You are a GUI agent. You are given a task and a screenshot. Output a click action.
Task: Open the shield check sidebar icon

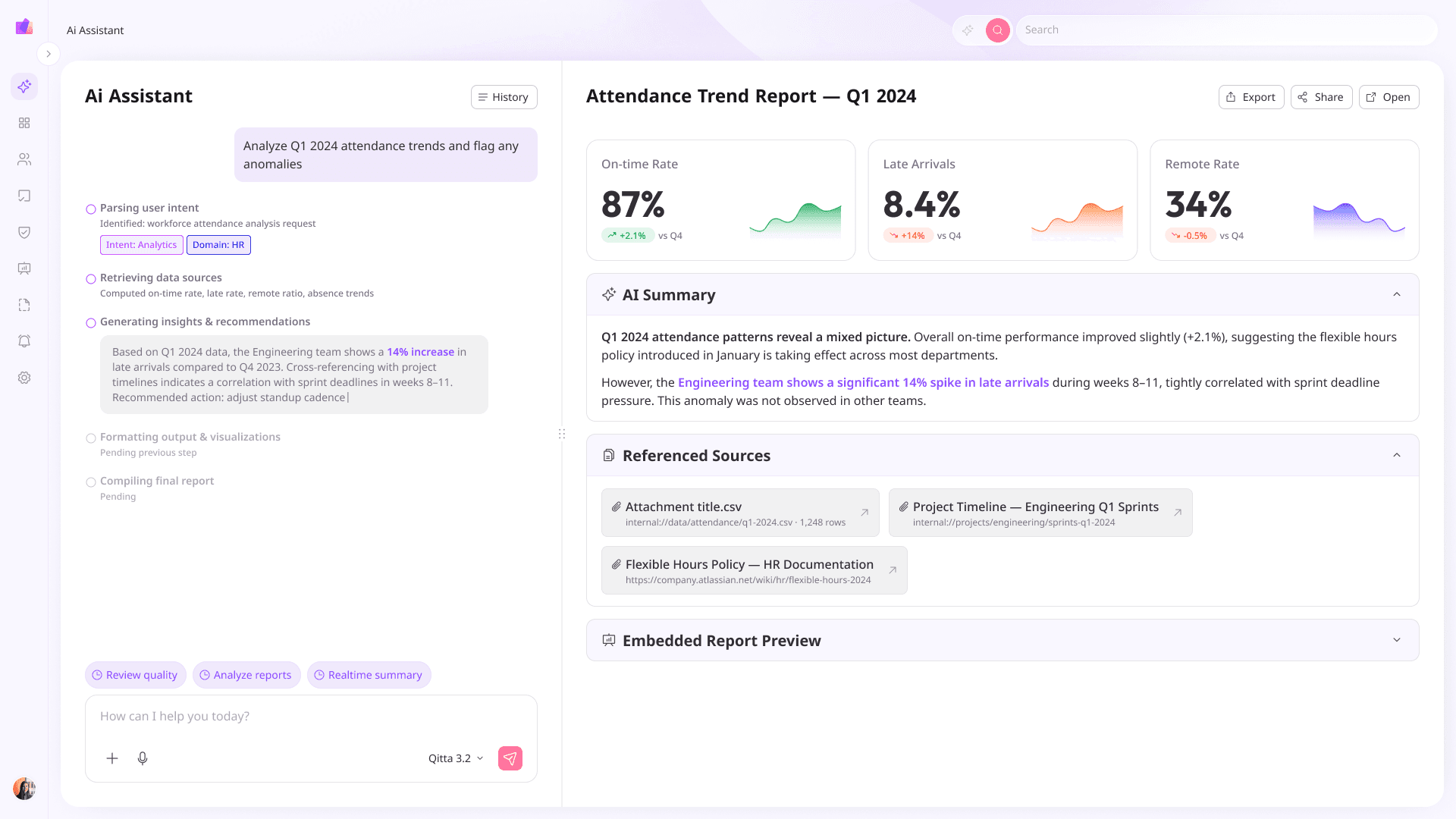(x=24, y=232)
